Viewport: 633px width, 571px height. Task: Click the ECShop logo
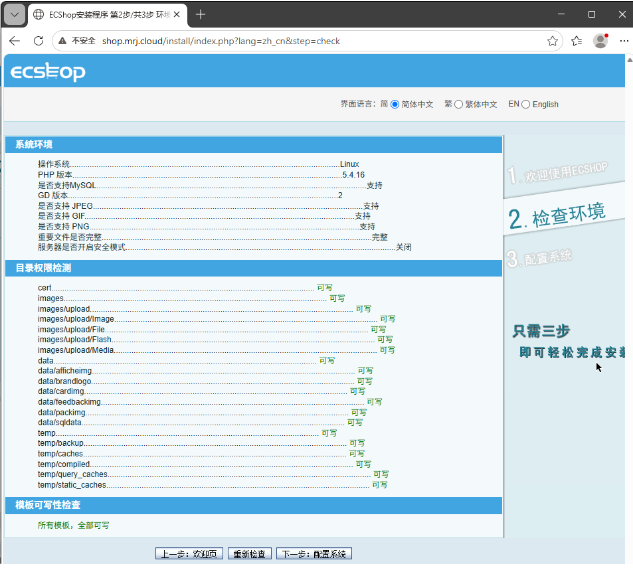tap(48, 72)
